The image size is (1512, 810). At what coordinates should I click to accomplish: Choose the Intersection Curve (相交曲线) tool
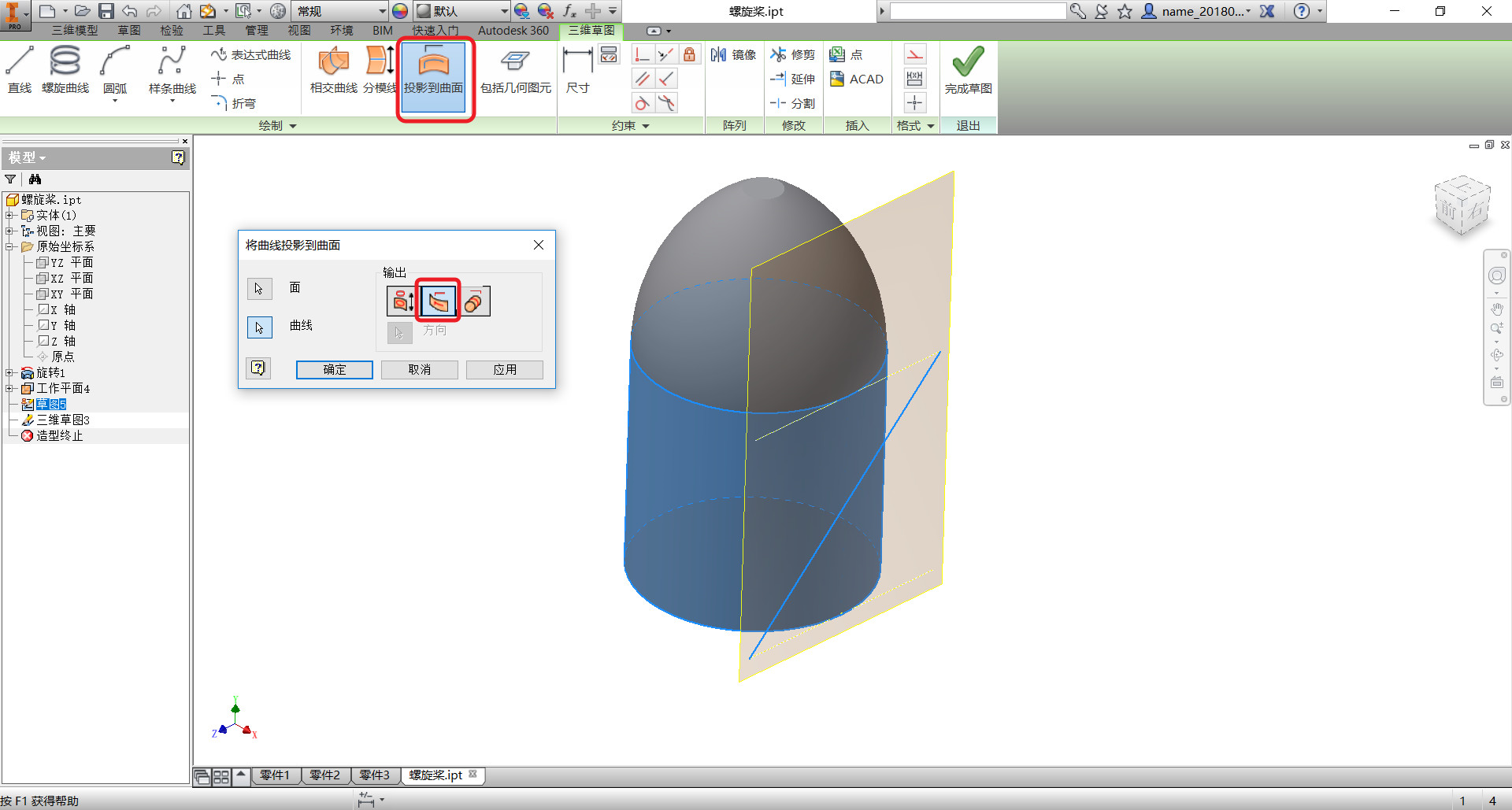334,69
